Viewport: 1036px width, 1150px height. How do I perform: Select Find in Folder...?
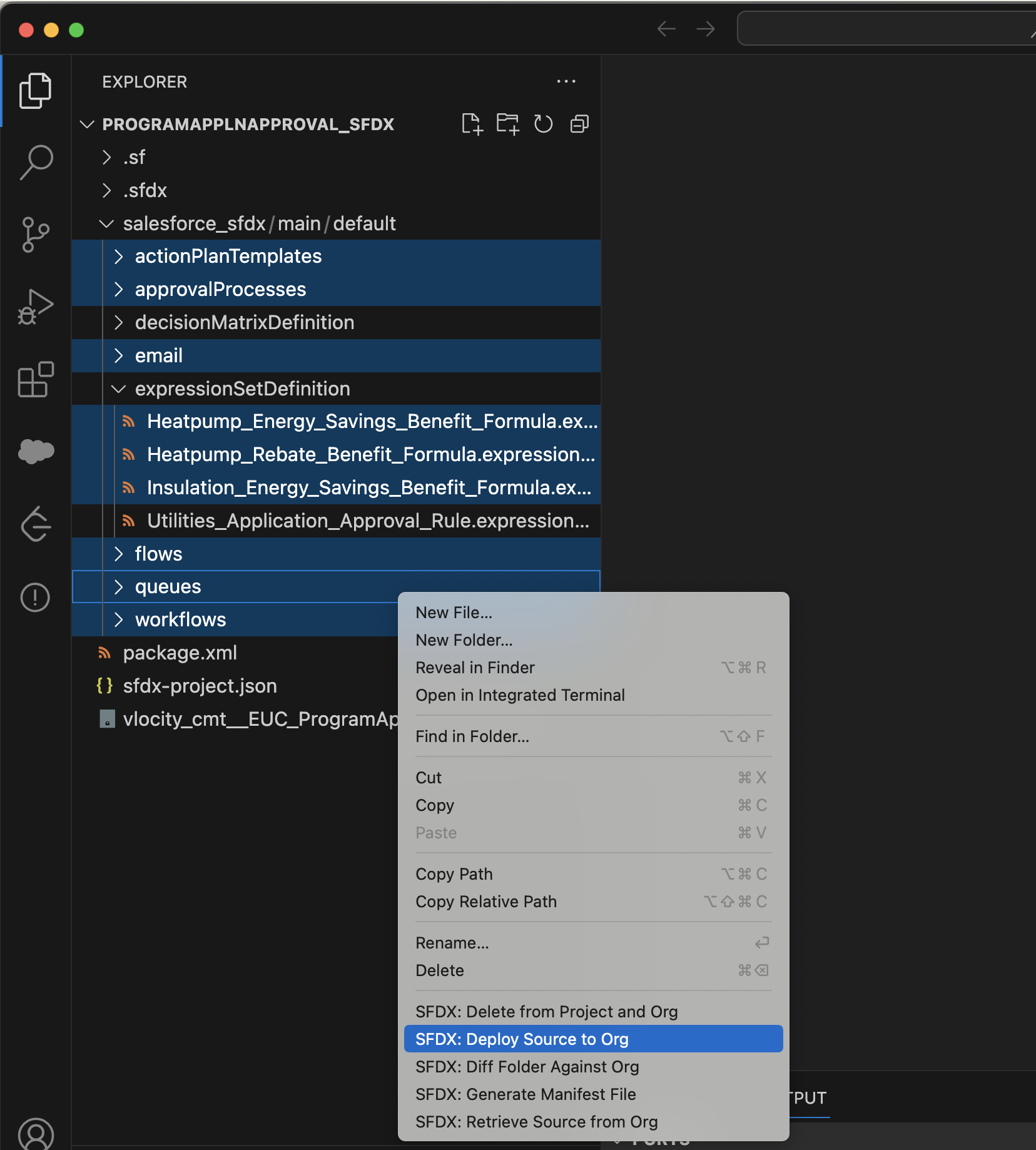[593, 736]
